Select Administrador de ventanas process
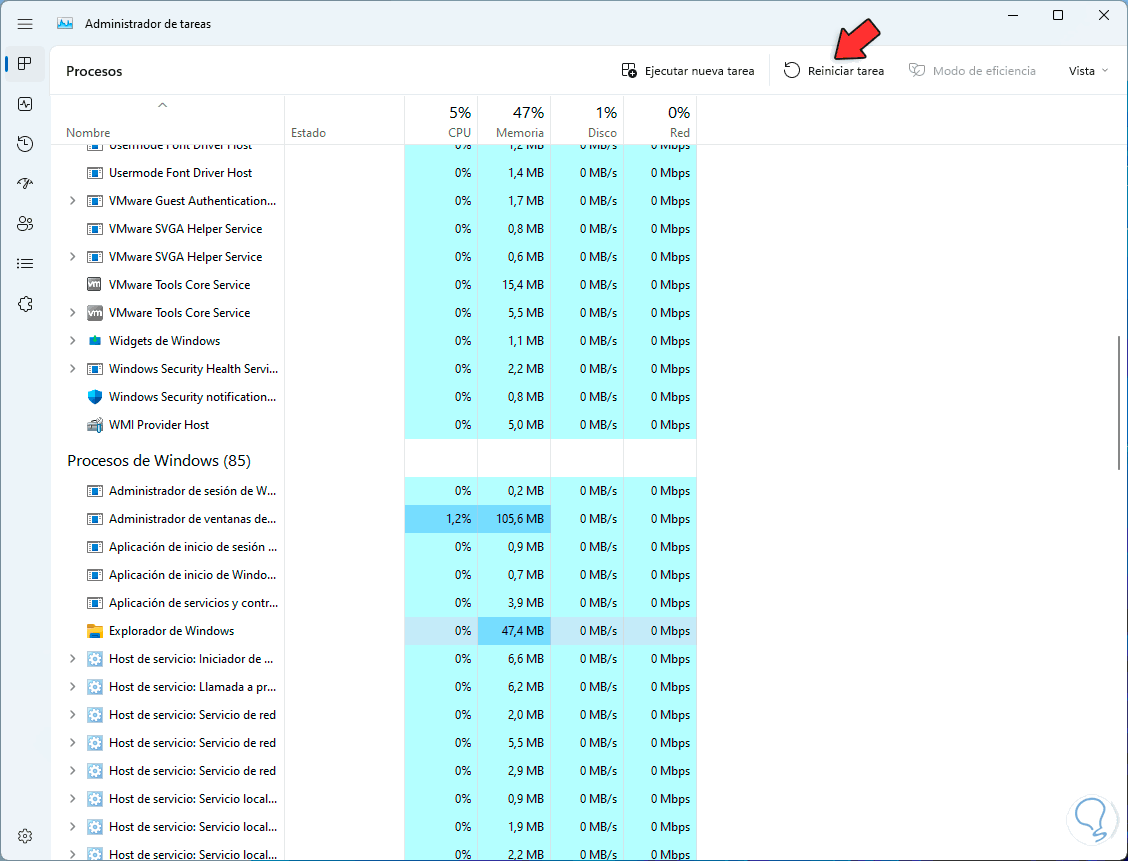1128x861 pixels. click(373, 519)
